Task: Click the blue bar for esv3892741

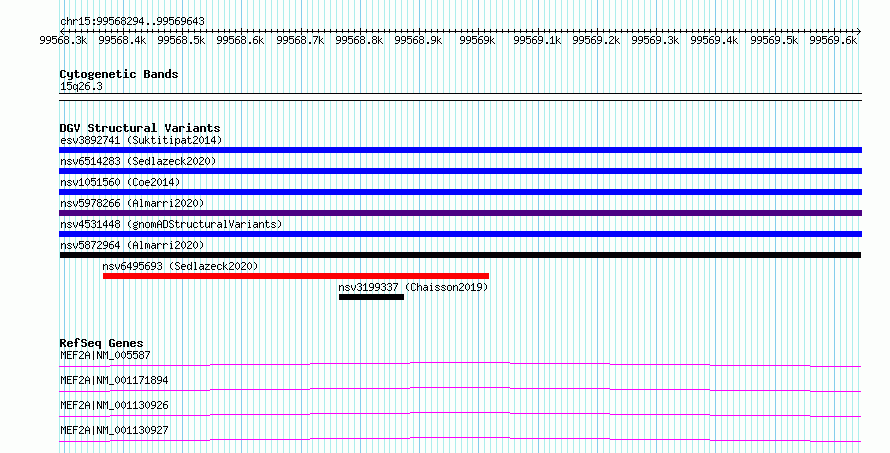Action: click(x=460, y=150)
